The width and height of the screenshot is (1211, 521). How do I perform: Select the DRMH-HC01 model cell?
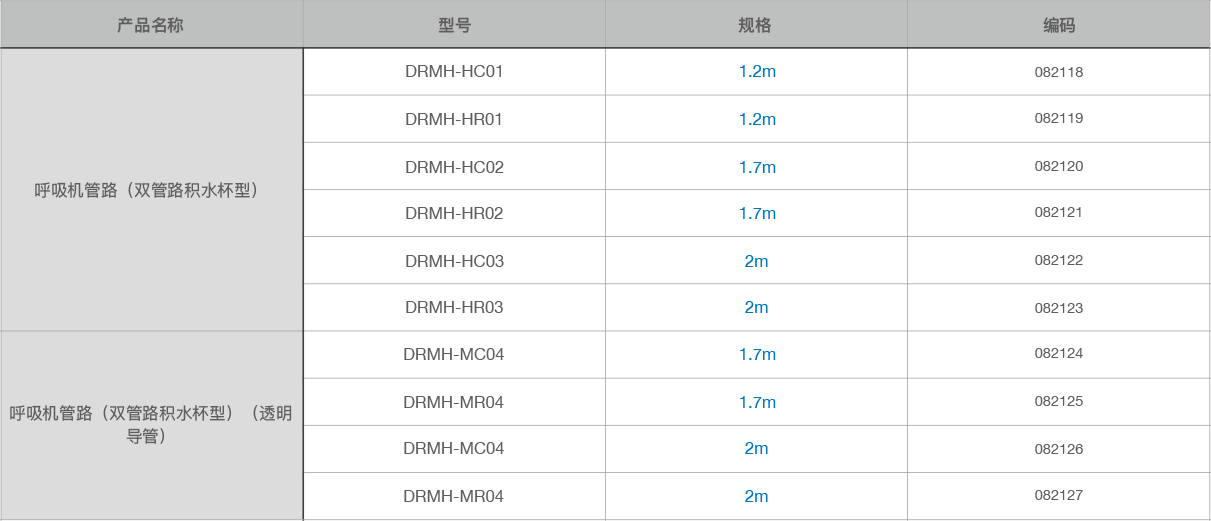coord(454,72)
